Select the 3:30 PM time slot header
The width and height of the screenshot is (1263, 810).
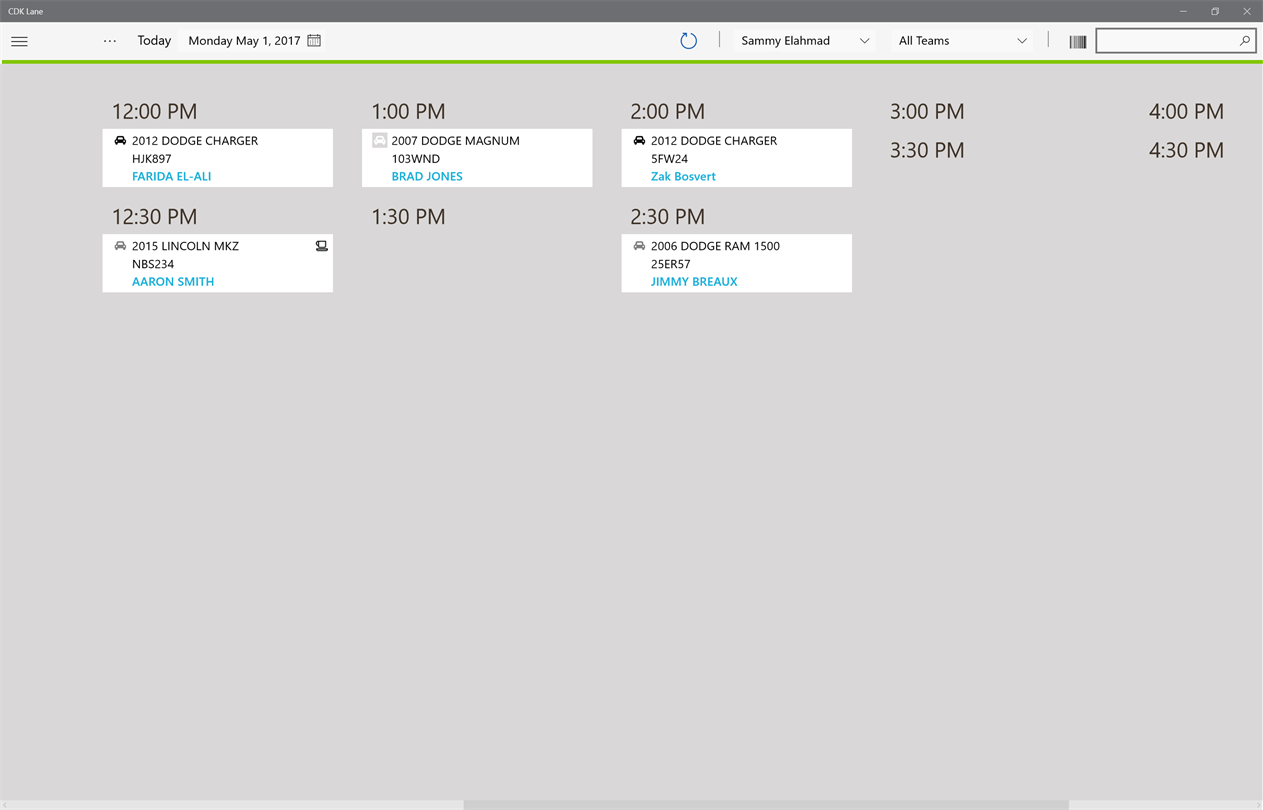(927, 151)
